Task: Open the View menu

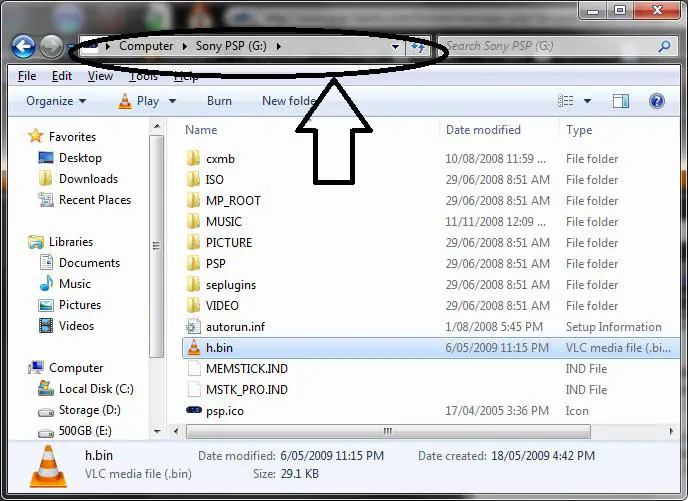Action: click(x=100, y=76)
